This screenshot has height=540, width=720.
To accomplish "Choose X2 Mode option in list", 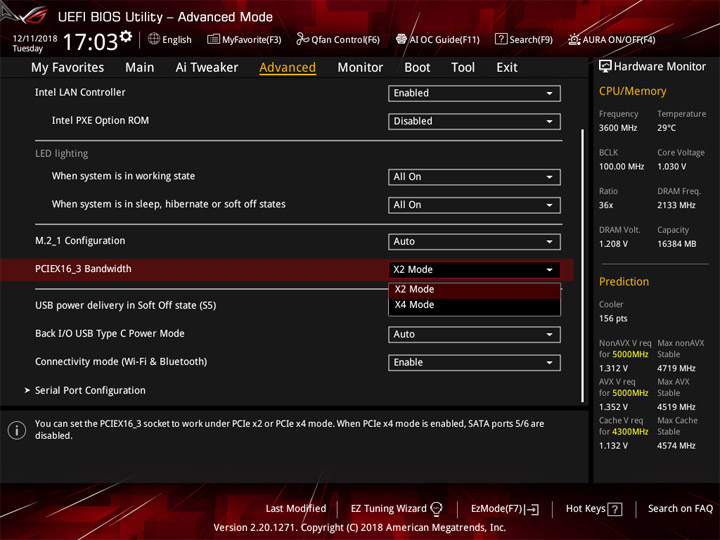I will point(474,289).
